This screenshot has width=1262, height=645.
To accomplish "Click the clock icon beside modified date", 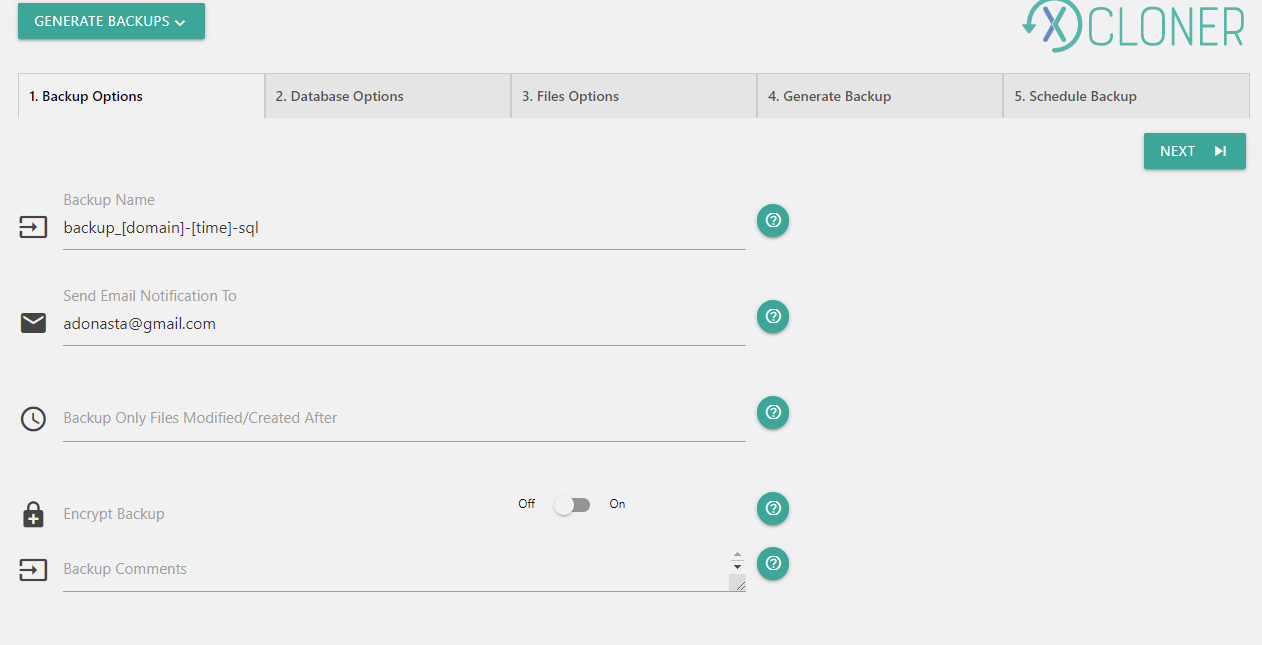I will click(x=33, y=419).
